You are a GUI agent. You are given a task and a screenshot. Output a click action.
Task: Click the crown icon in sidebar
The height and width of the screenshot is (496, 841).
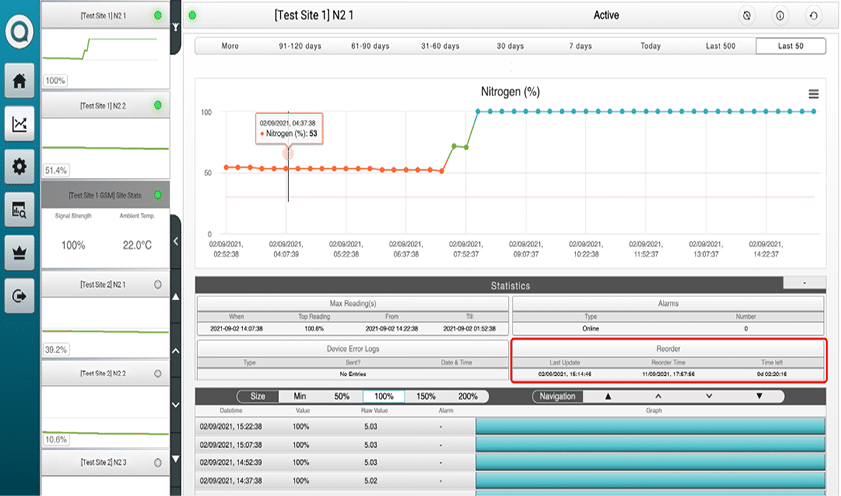pos(19,252)
